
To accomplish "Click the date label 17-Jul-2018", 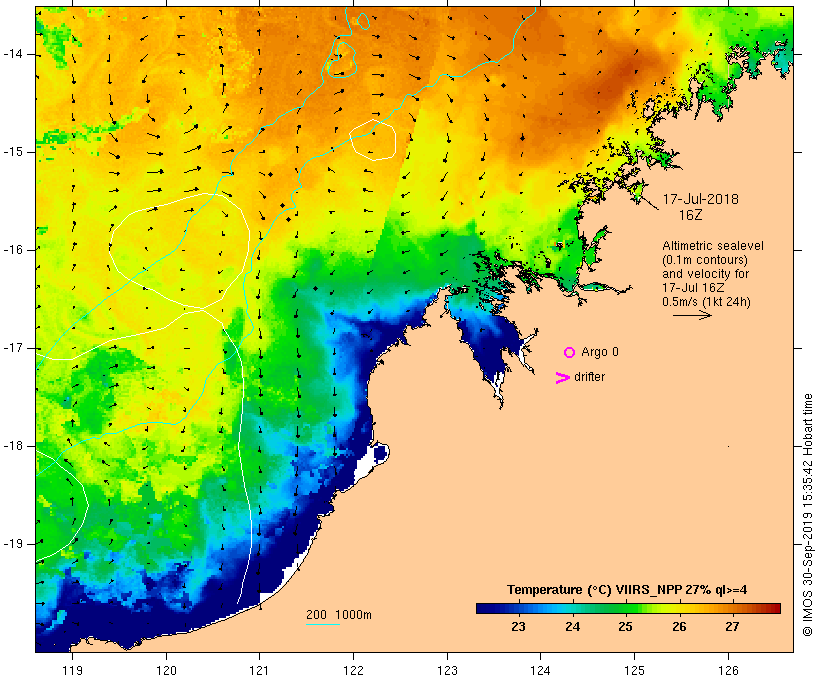I will click(x=701, y=199).
